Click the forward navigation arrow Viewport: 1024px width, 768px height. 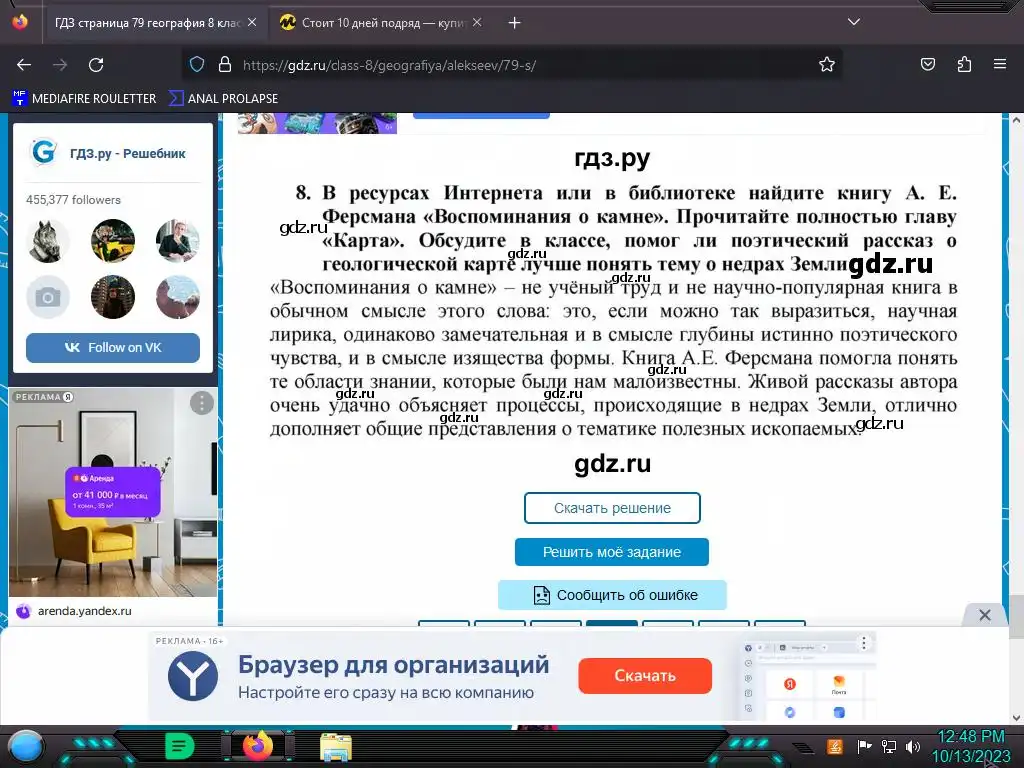point(60,65)
